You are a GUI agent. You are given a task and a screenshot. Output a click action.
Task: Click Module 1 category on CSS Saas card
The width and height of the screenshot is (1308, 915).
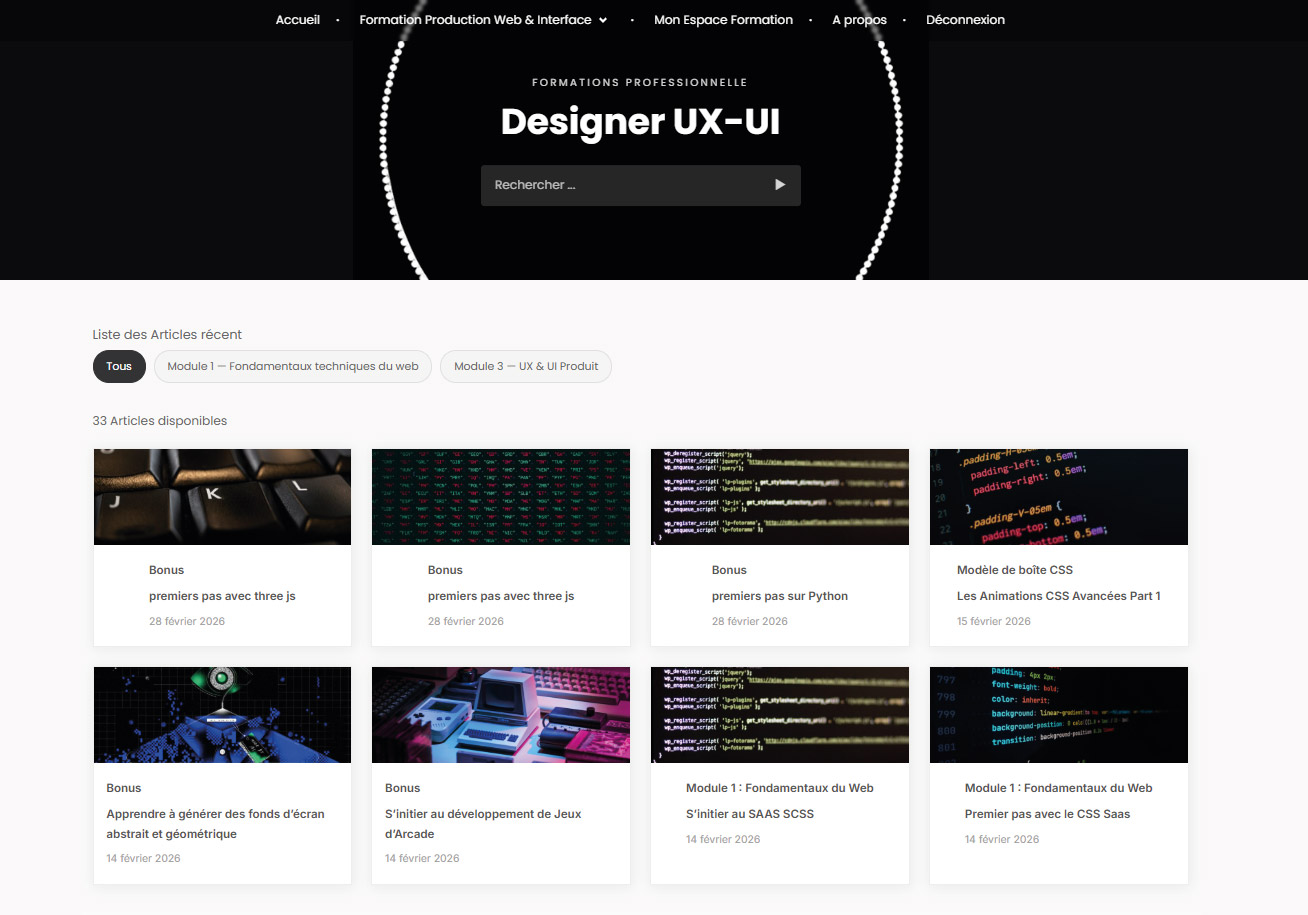click(1059, 788)
